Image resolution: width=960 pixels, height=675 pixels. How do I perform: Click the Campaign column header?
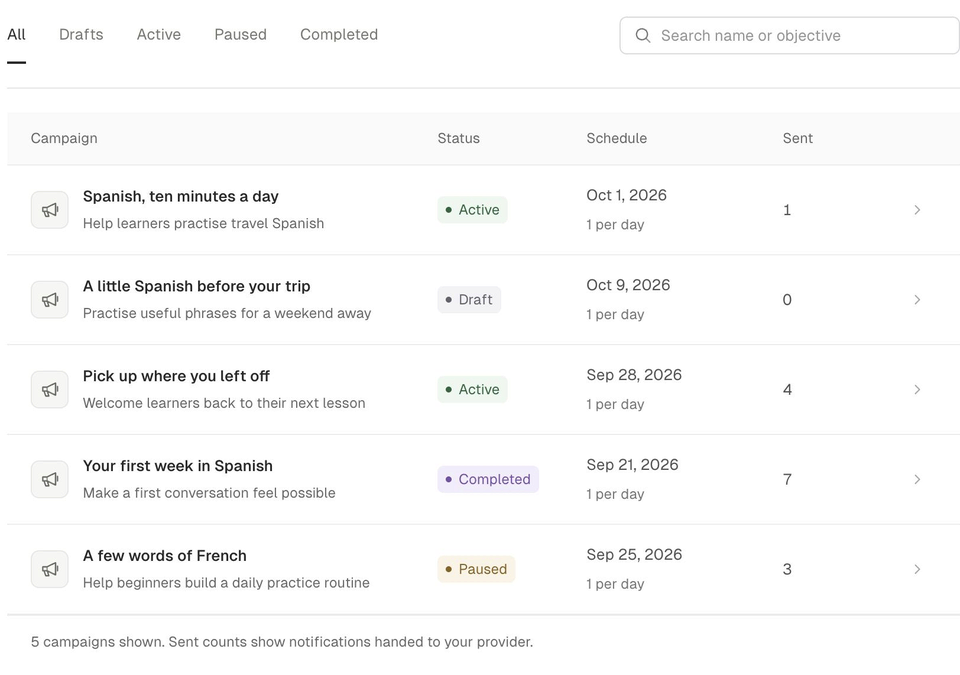tap(64, 138)
